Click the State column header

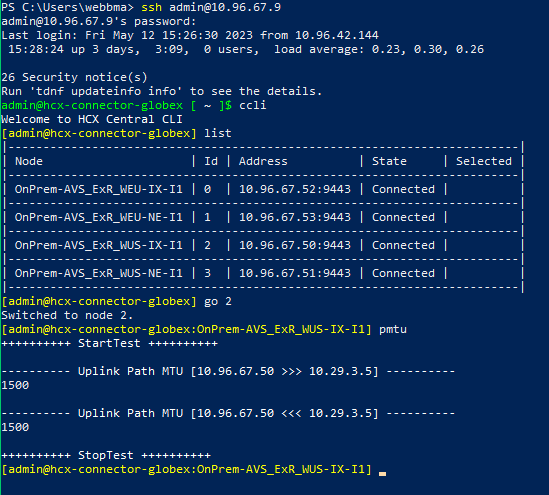point(389,161)
